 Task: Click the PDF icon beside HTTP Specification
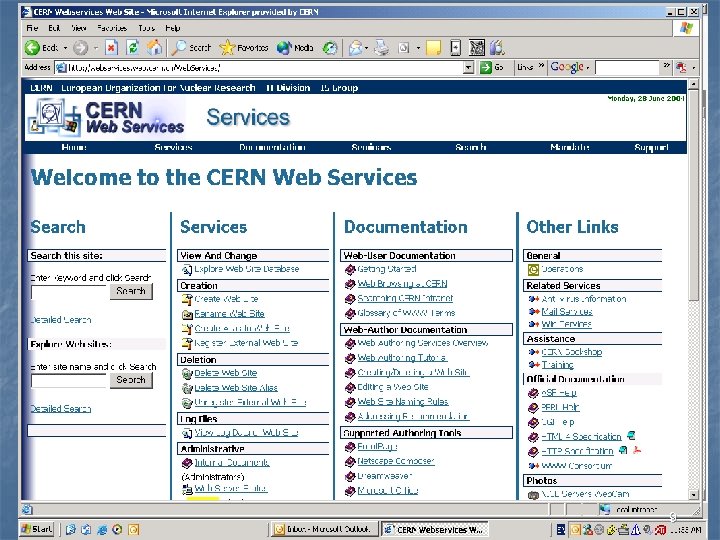click(636, 450)
